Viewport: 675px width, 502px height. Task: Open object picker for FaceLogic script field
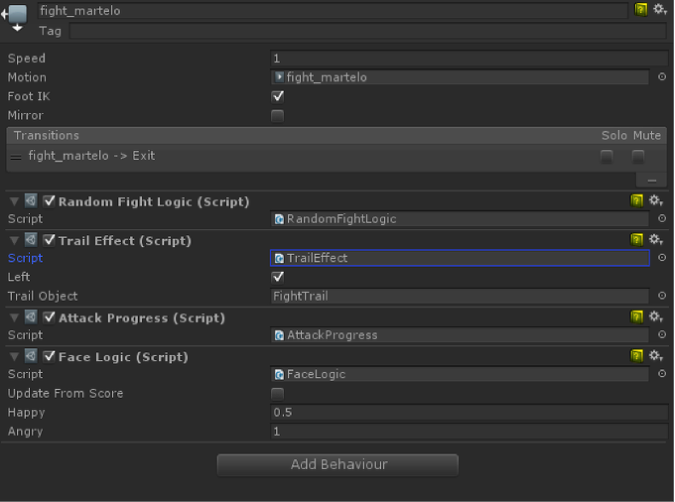tap(662, 374)
